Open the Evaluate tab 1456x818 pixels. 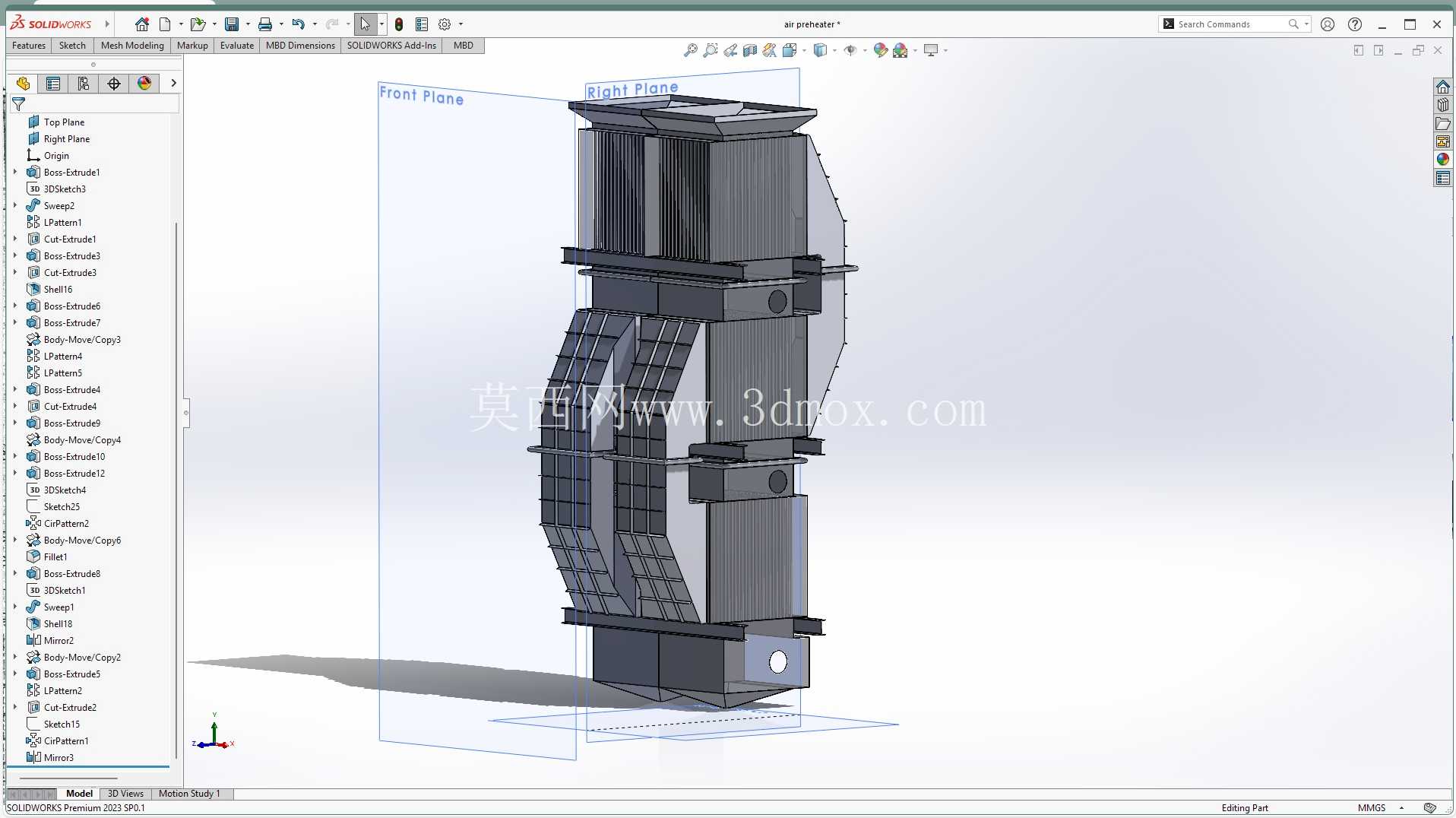click(237, 46)
